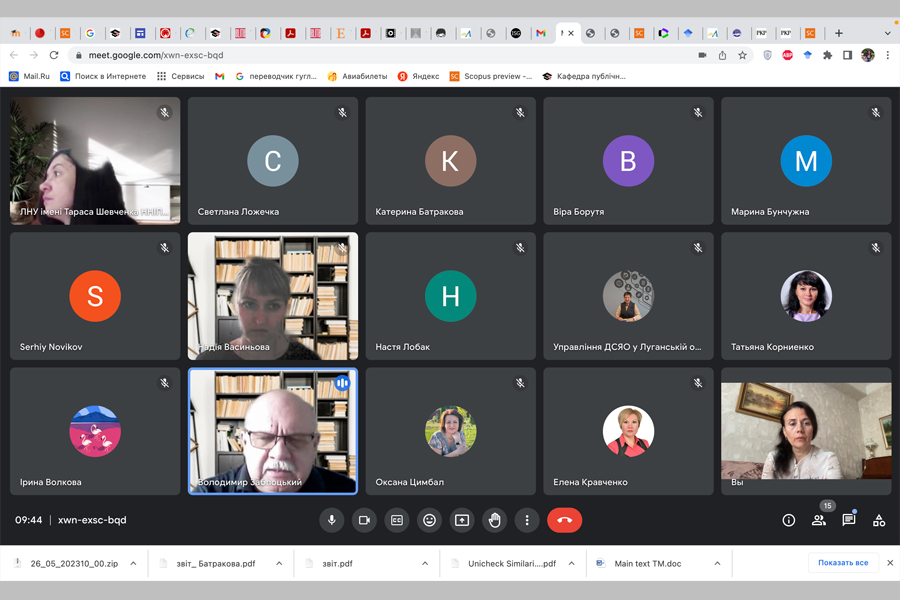
Task: Raise hand using the hand icon
Action: click(494, 520)
